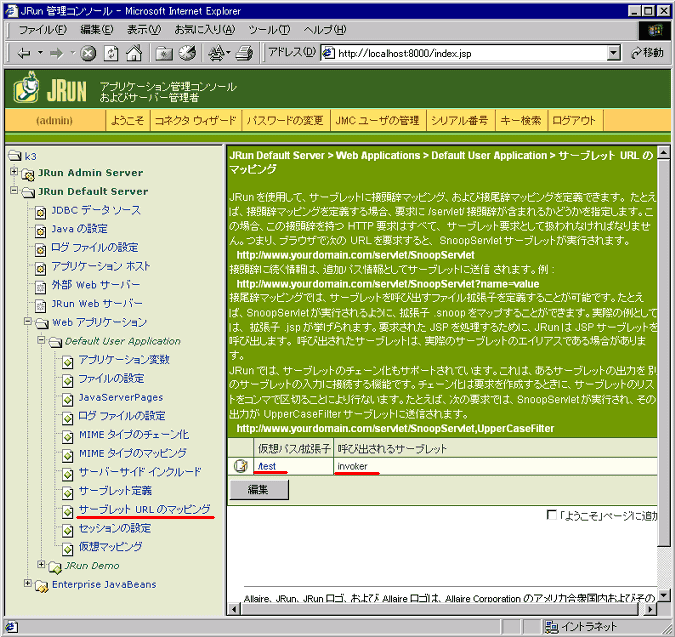The height and width of the screenshot is (637, 675).
Task: Open the Back button history dropdown
Action: 40,53
